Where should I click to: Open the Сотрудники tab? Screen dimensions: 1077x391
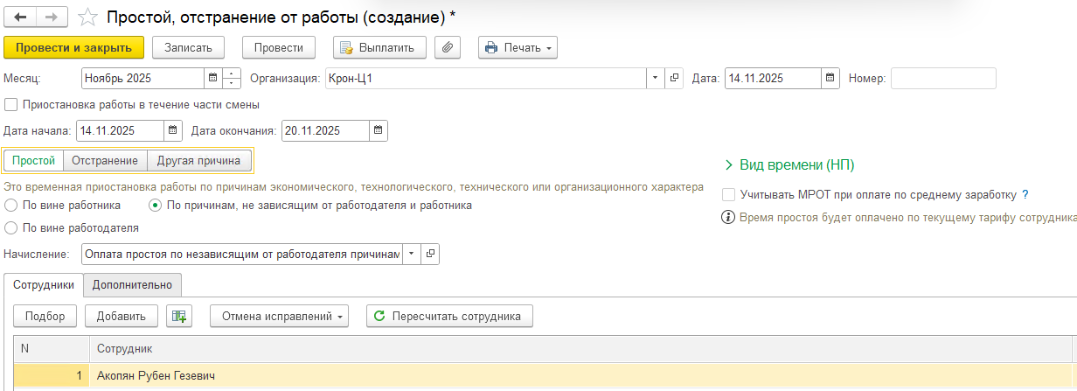pos(43,284)
